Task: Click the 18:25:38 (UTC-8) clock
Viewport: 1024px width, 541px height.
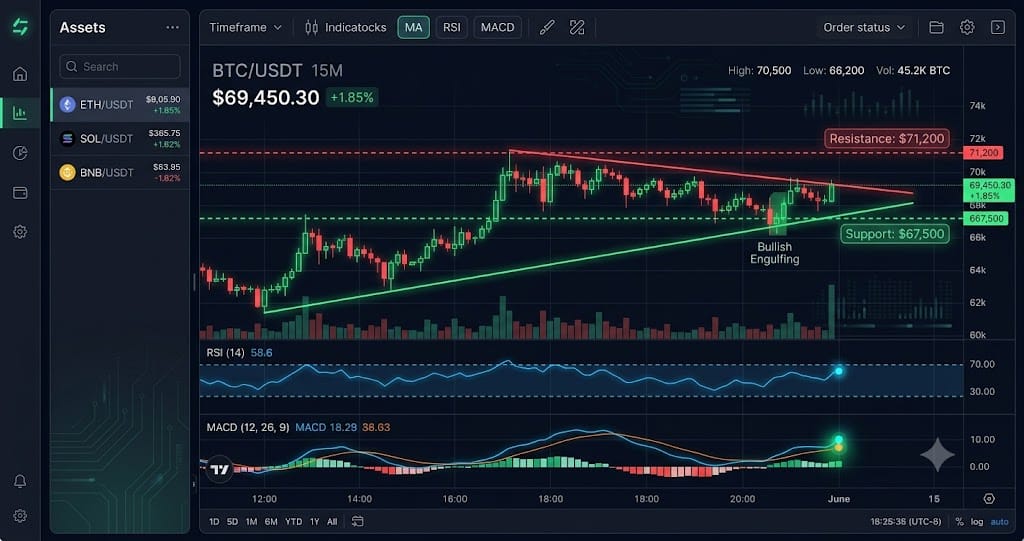Action: (x=906, y=521)
